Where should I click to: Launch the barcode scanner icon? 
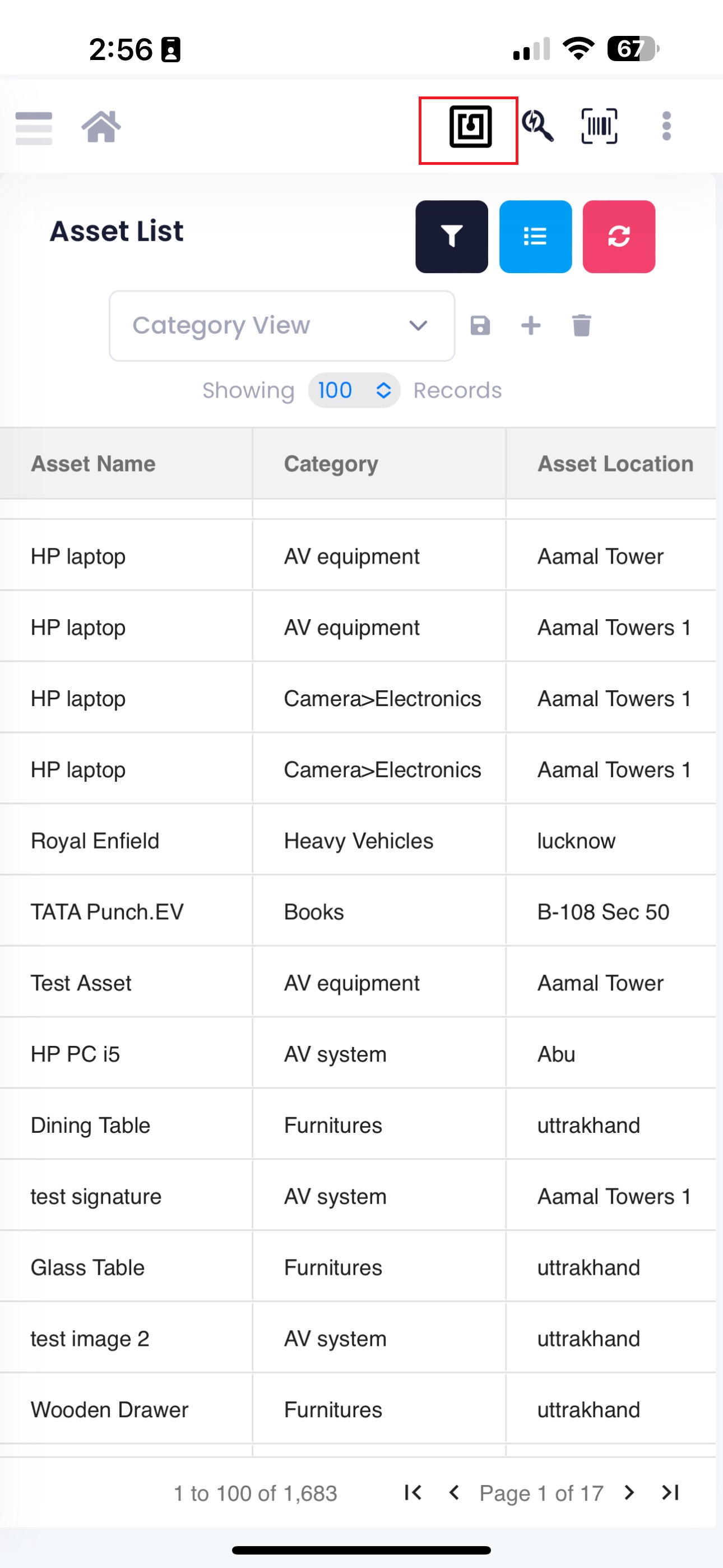pos(600,126)
